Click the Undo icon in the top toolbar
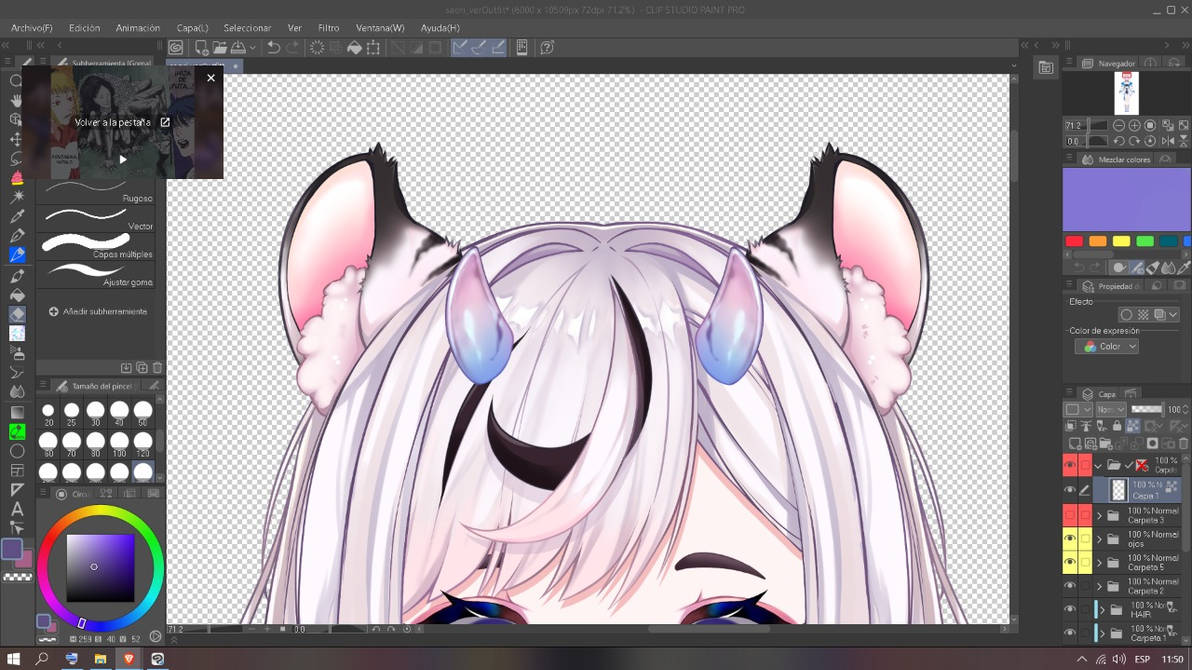 click(x=272, y=47)
